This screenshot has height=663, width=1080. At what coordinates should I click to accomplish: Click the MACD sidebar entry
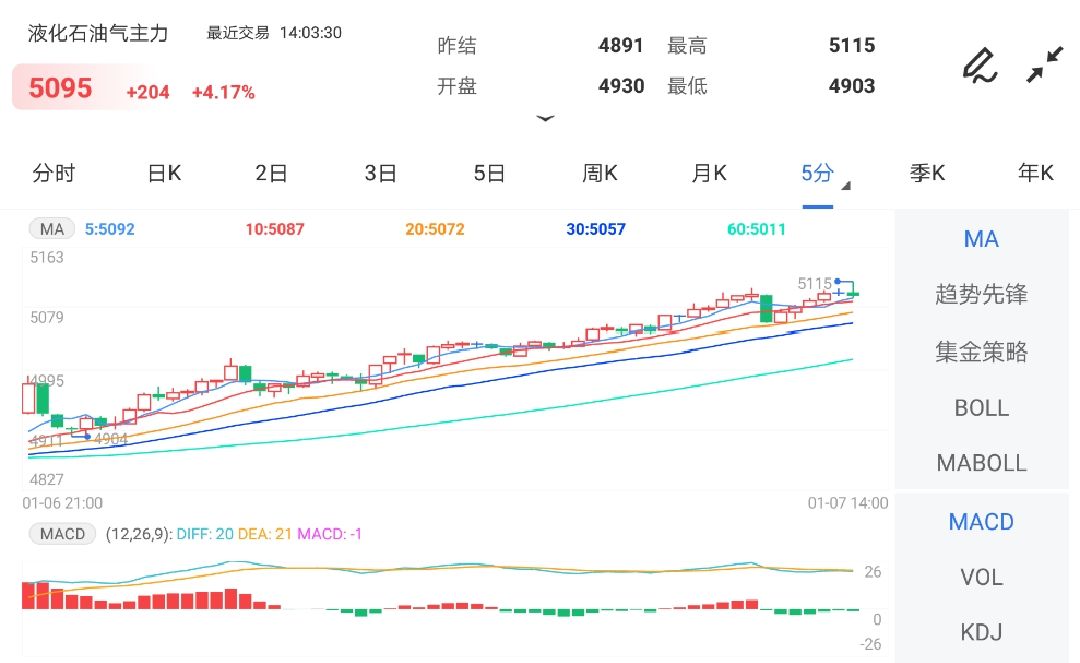(981, 521)
